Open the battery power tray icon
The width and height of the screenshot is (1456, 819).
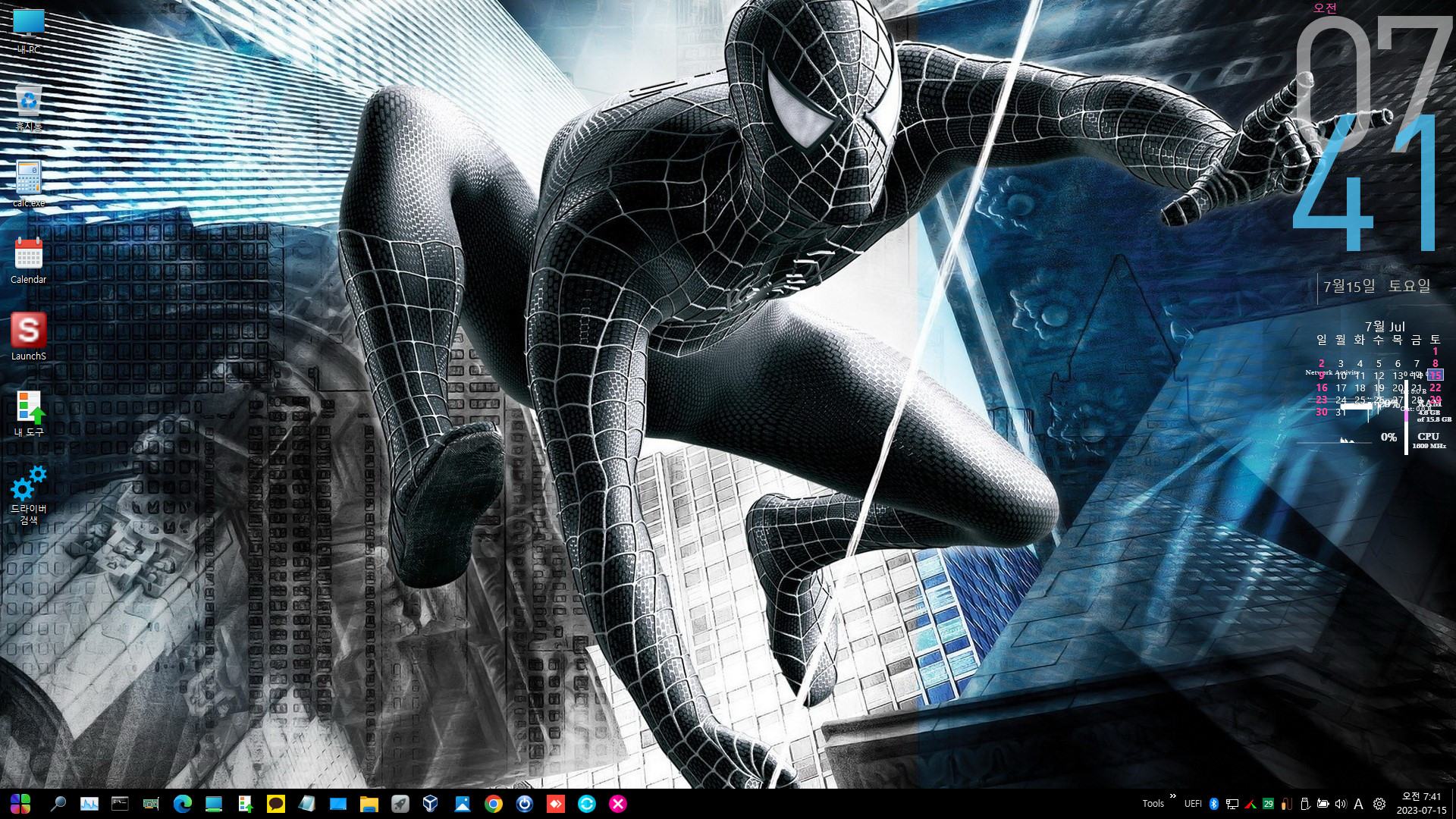pos(1323,804)
